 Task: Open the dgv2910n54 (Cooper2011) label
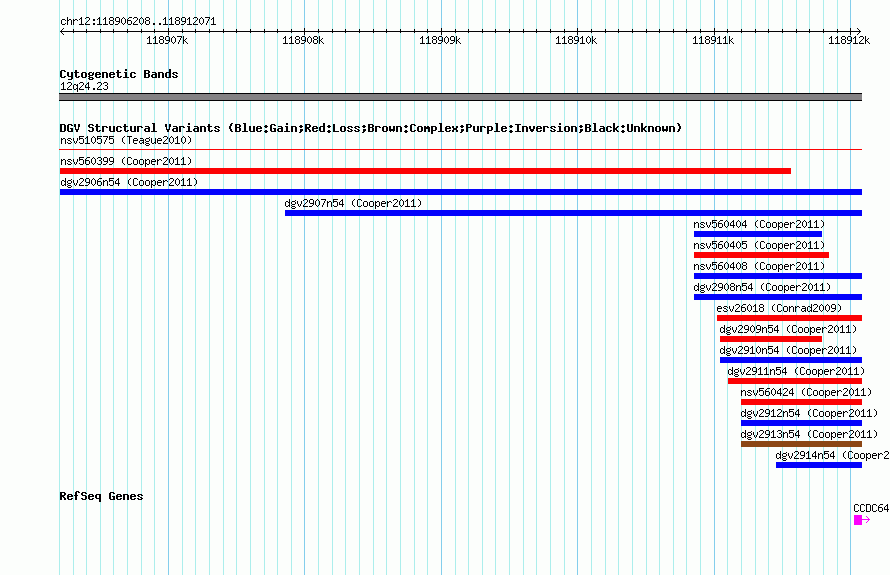click(x=788, y=350)
